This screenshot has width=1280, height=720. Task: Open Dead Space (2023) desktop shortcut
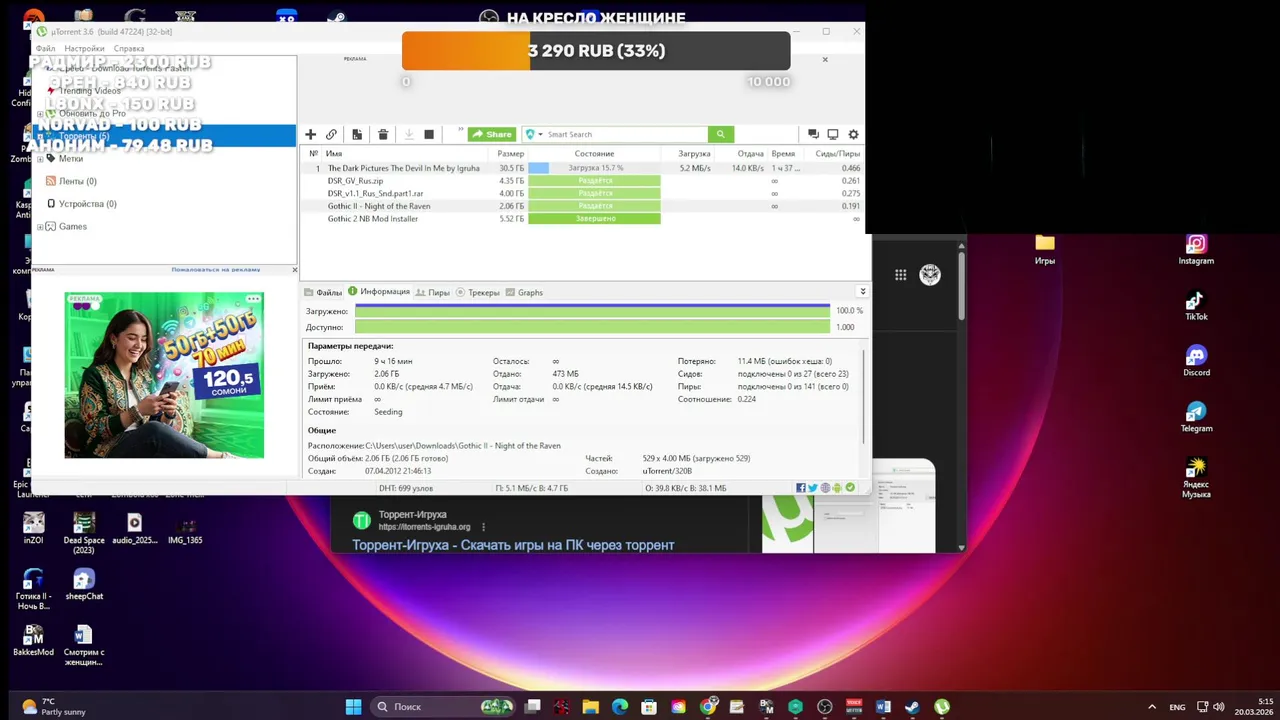click(x=84, y=533)
